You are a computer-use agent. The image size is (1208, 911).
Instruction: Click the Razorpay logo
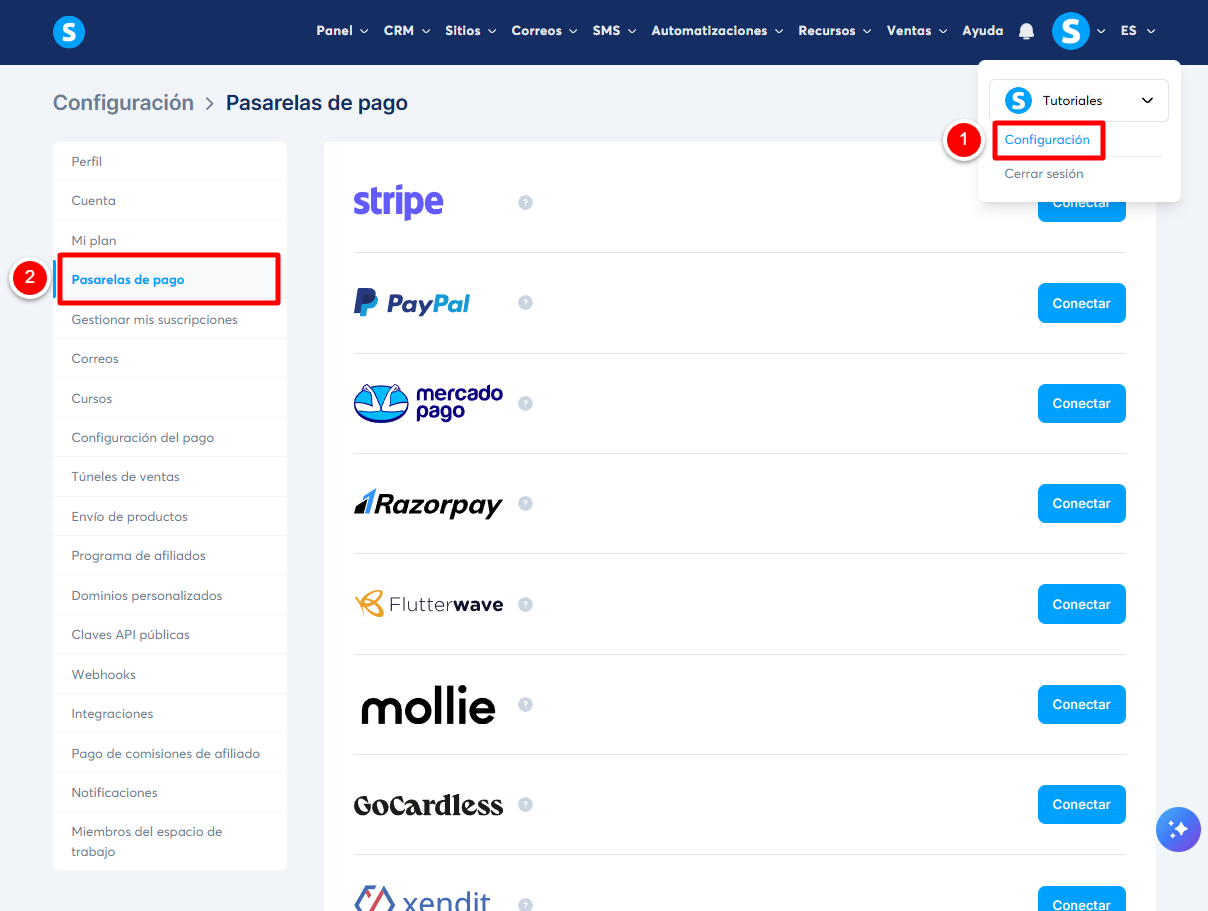(x=428, y=504)
